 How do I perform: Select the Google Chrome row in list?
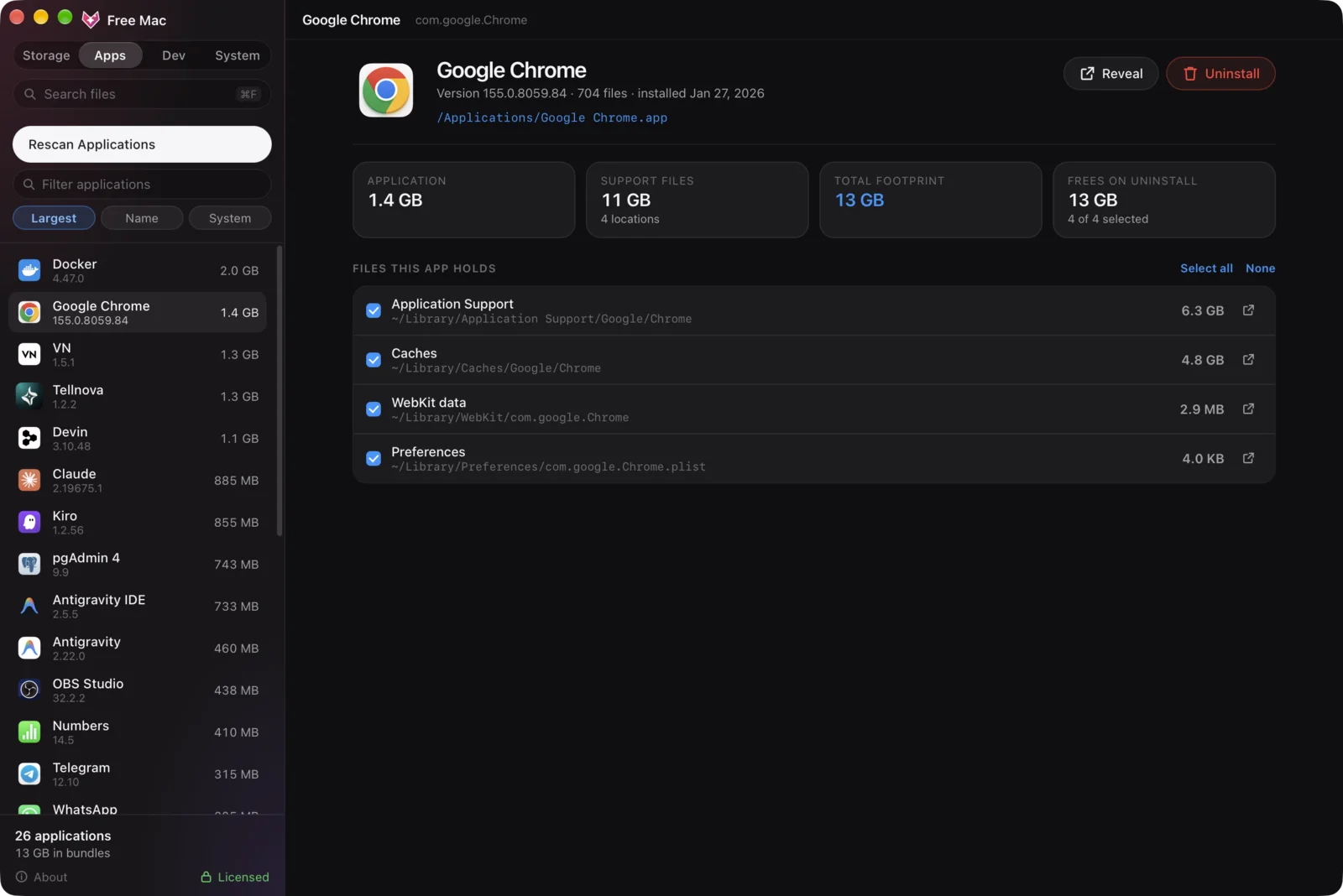[x=138, y=312]
